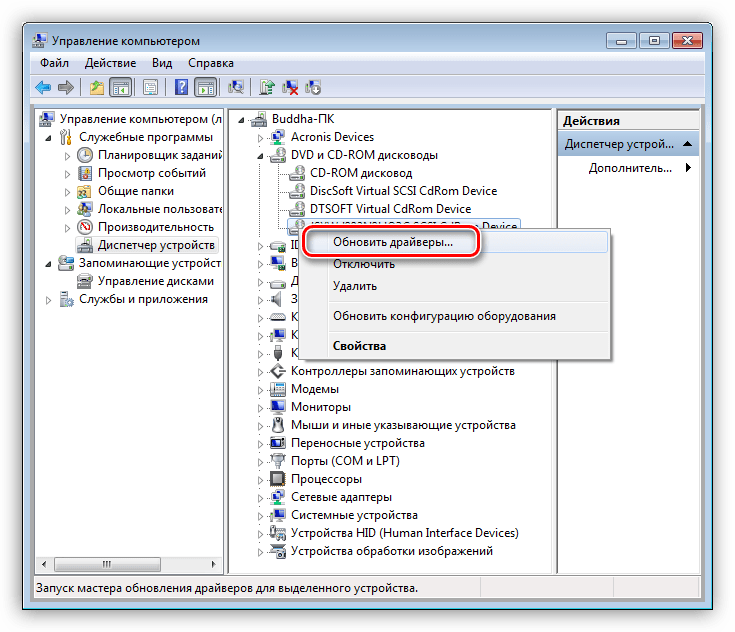The image size is (735, 632).
Task: Collapse the Buddha-ПК root node
Action: (x=241, y=120)
